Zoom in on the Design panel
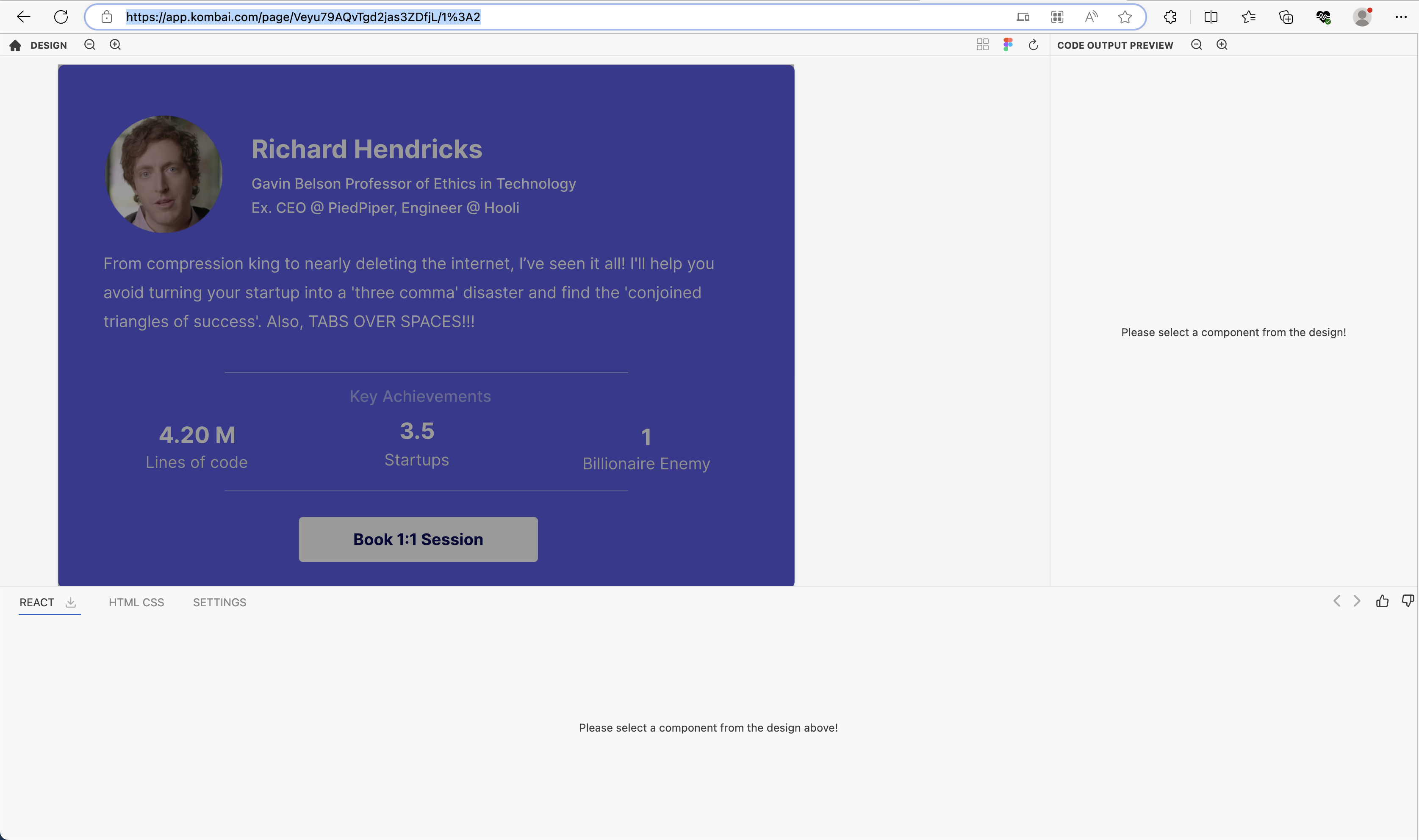 point(116,45)
